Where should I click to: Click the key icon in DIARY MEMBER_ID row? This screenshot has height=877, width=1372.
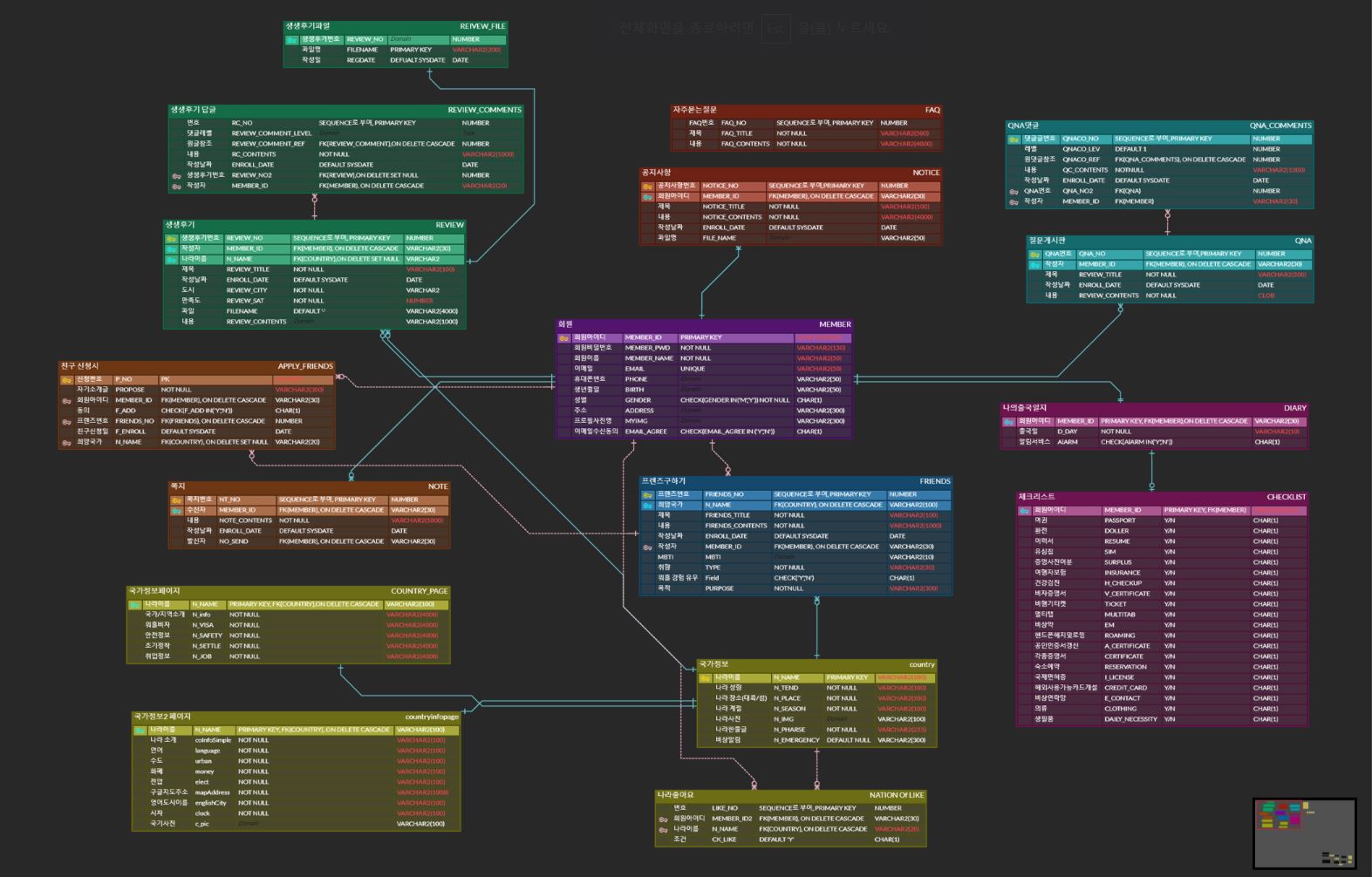click(x=1008, y=422)
